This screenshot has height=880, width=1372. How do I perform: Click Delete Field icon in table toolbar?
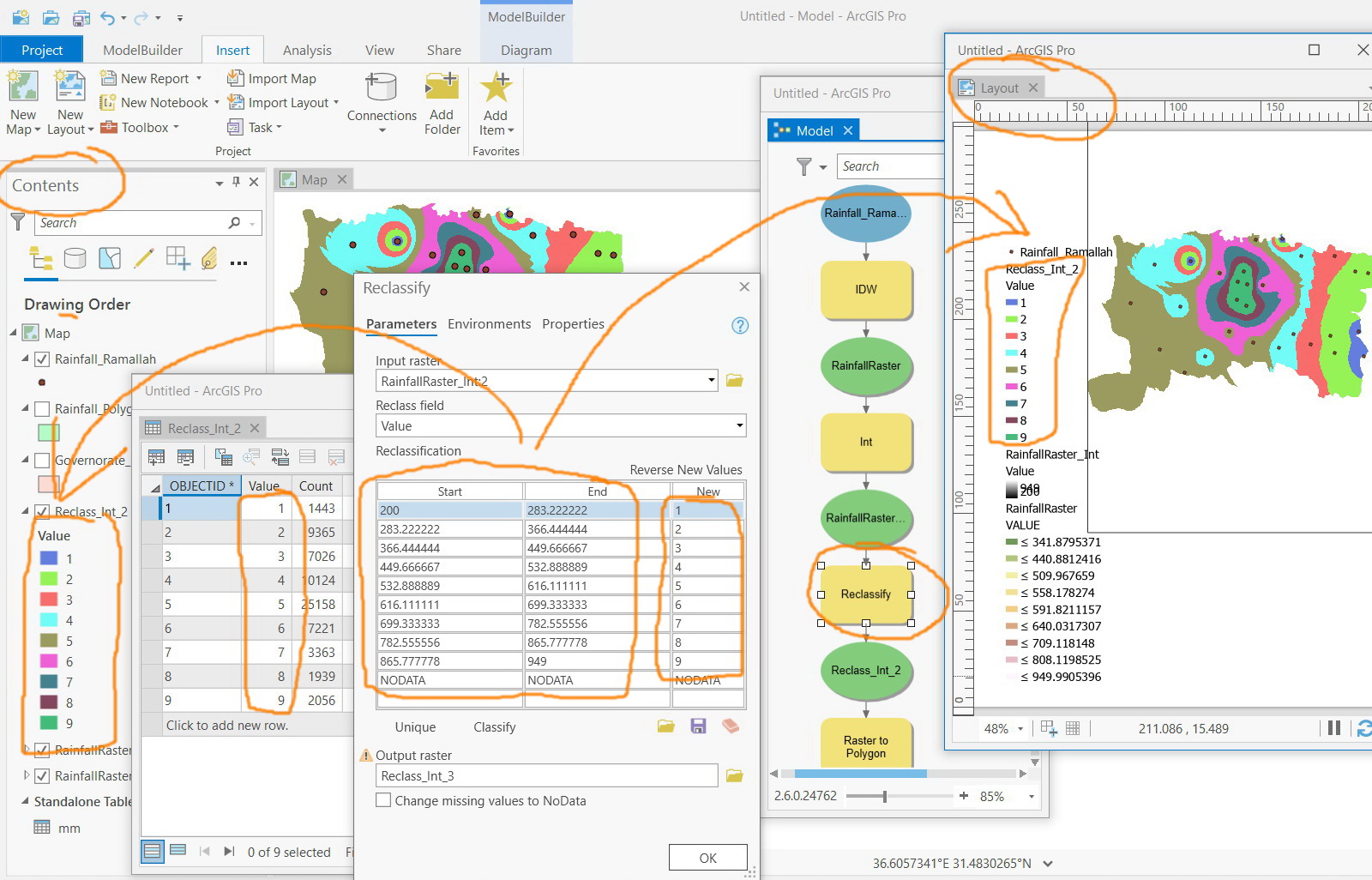click(x=185, y=457)
